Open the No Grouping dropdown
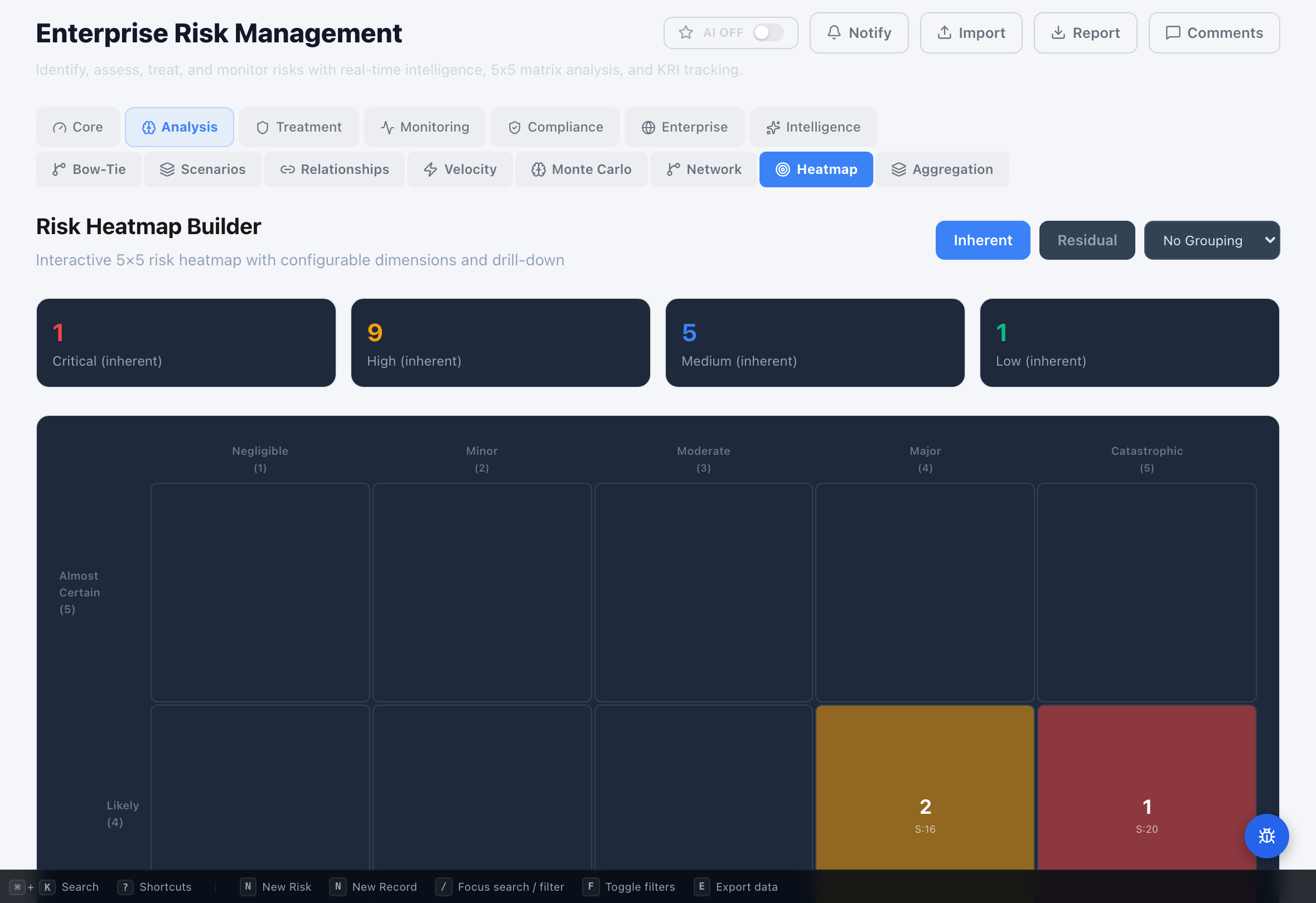Screen dimensions: 1316x903 pyautogui.click(x=1211, y=240)
